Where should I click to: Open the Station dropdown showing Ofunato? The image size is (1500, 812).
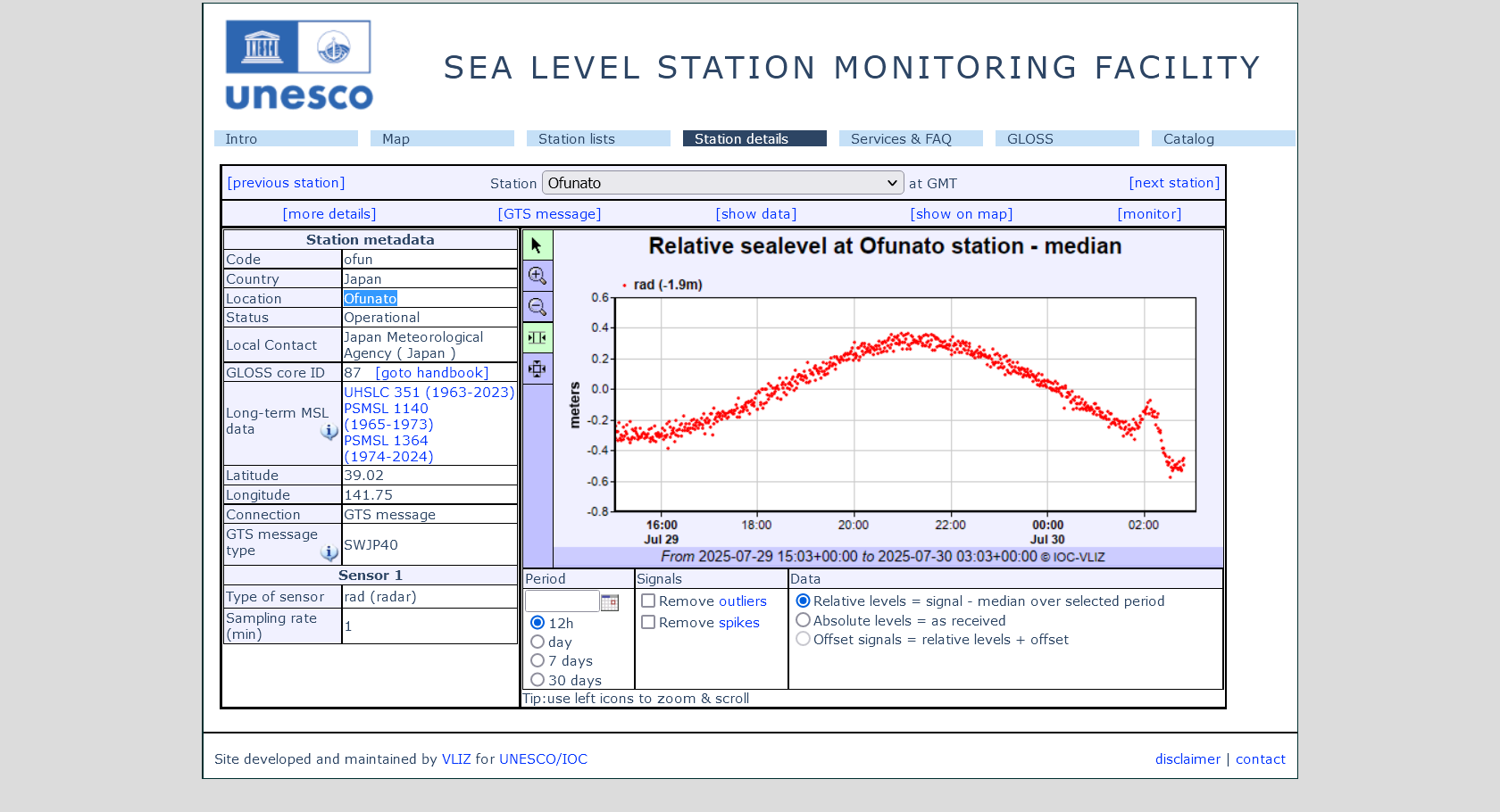[x=723, y=183]
